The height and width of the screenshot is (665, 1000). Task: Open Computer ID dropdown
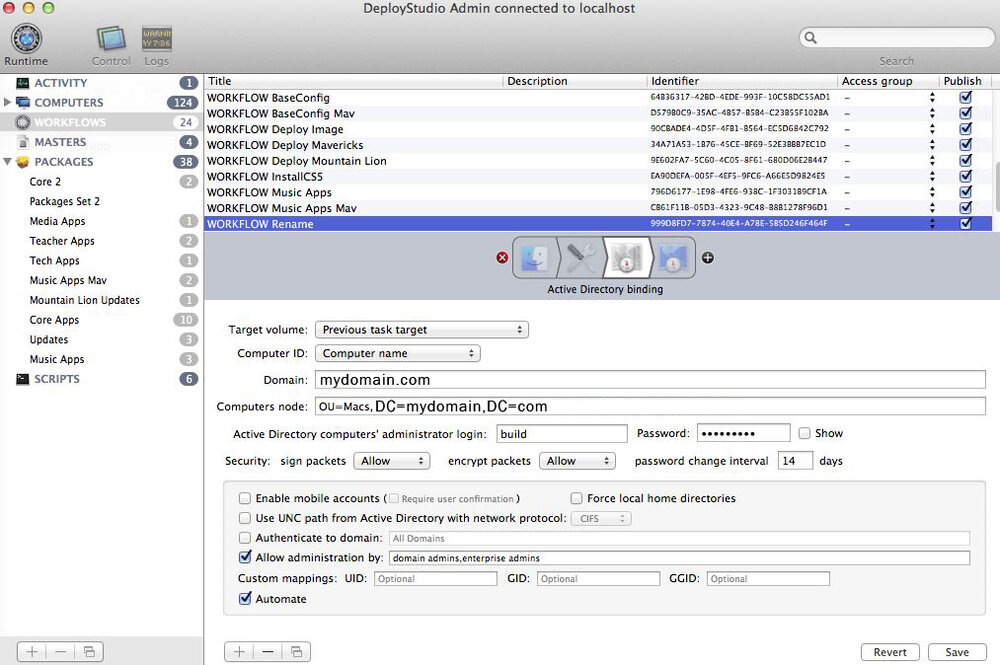pos(398,353)
